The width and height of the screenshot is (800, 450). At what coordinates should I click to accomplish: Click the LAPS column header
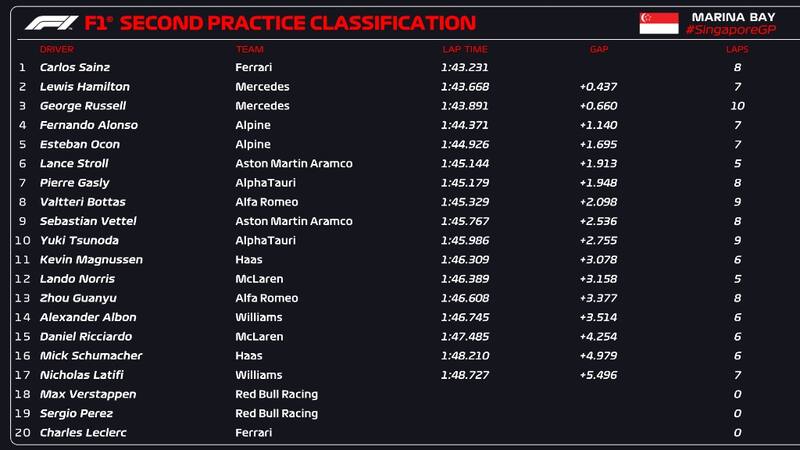[x=737, y=49]
